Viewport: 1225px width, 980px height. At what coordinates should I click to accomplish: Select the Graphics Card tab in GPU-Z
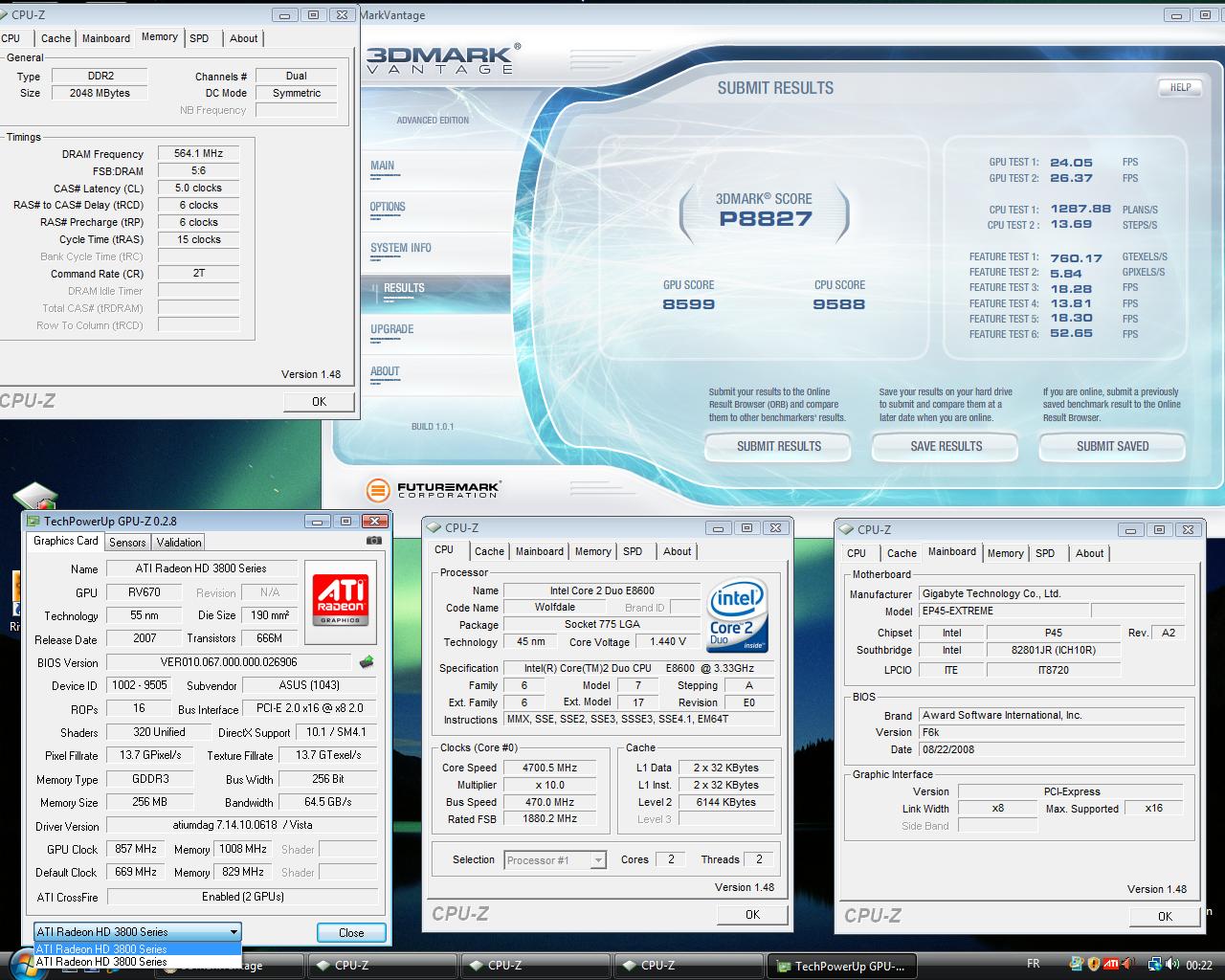pos(66,541)
